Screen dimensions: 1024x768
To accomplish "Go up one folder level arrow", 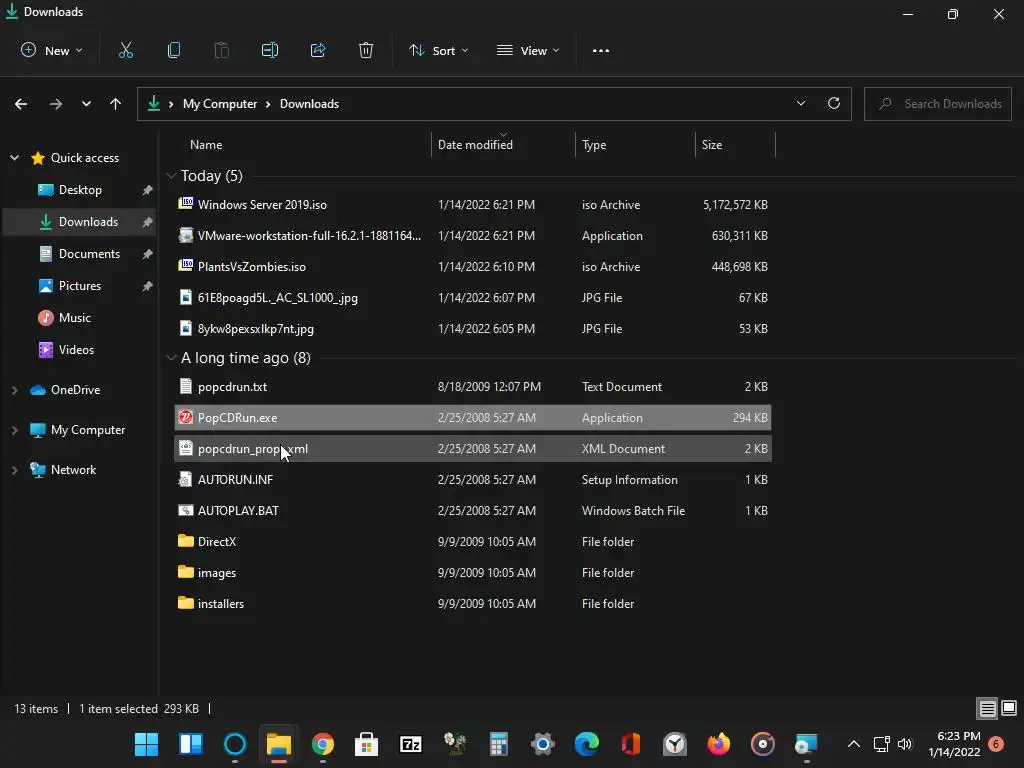I will 116,104.
